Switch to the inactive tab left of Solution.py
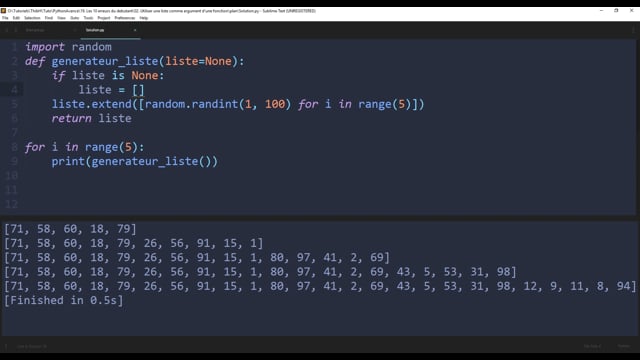 (49, 30)
